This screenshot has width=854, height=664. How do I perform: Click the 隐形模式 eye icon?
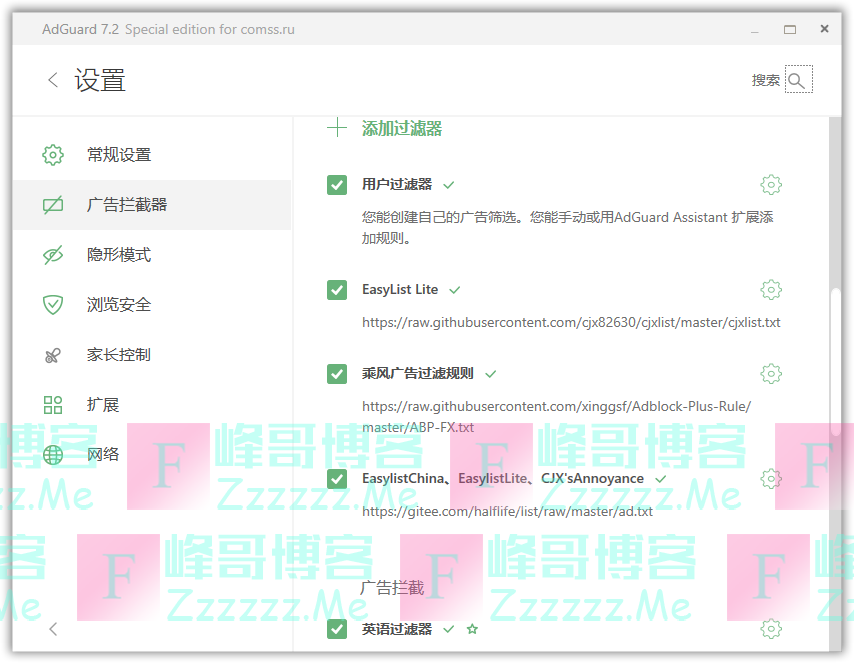tap(53, 255)
